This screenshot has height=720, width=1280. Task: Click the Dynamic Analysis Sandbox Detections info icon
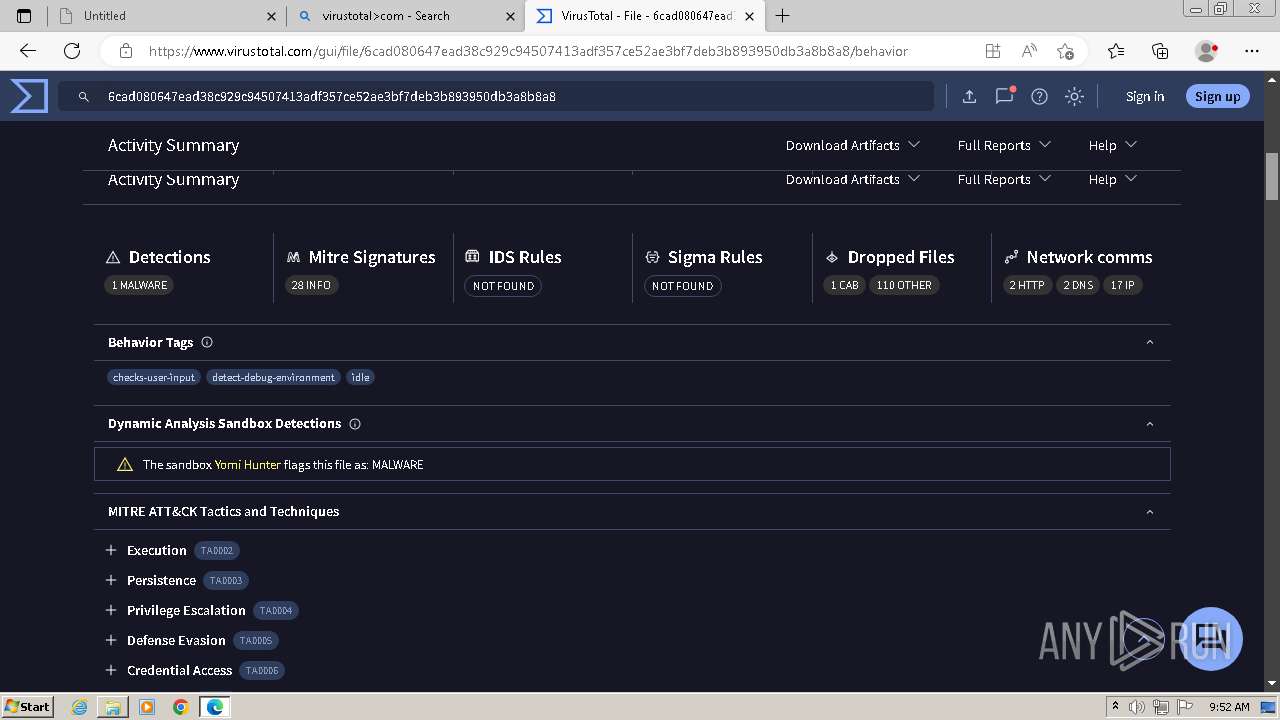coord(355,424)
